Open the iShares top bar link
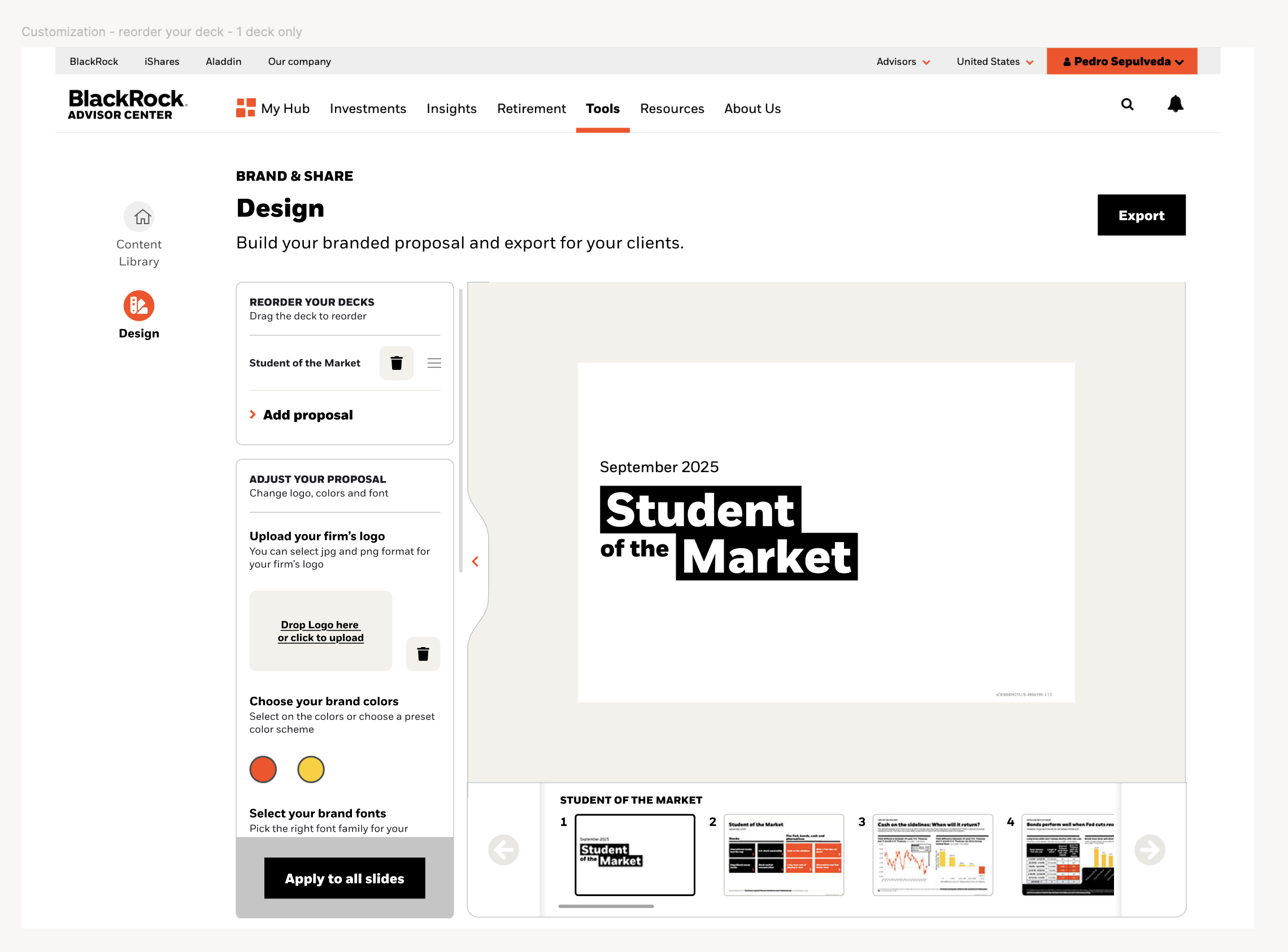The image size is (1288, 952). 162,62
